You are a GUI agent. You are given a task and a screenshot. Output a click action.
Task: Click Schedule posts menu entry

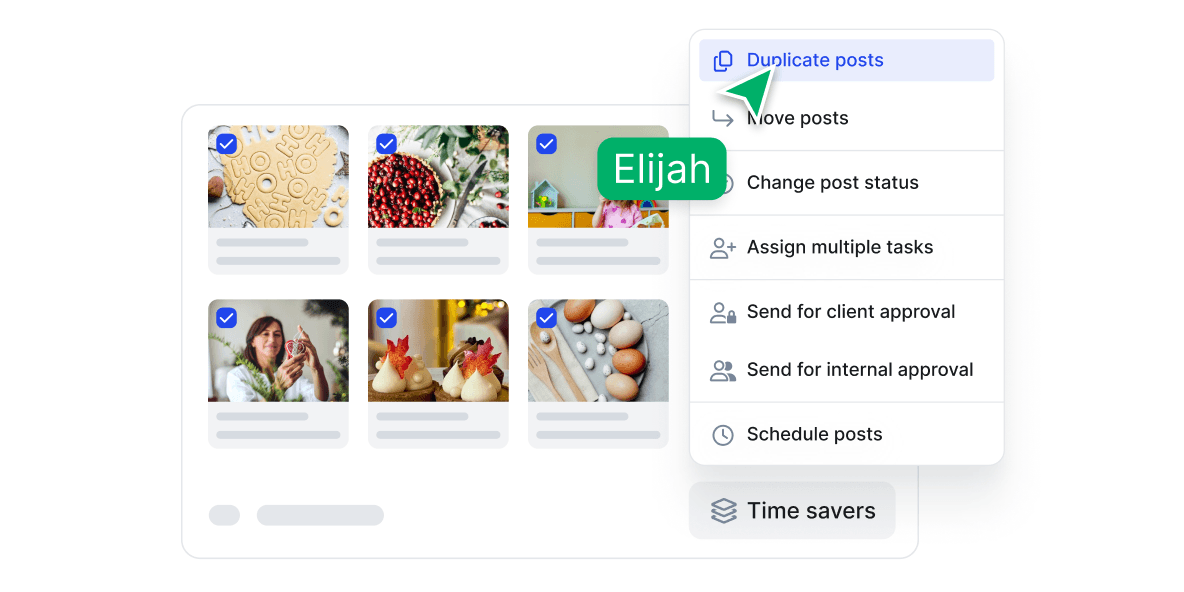point(814,435)
